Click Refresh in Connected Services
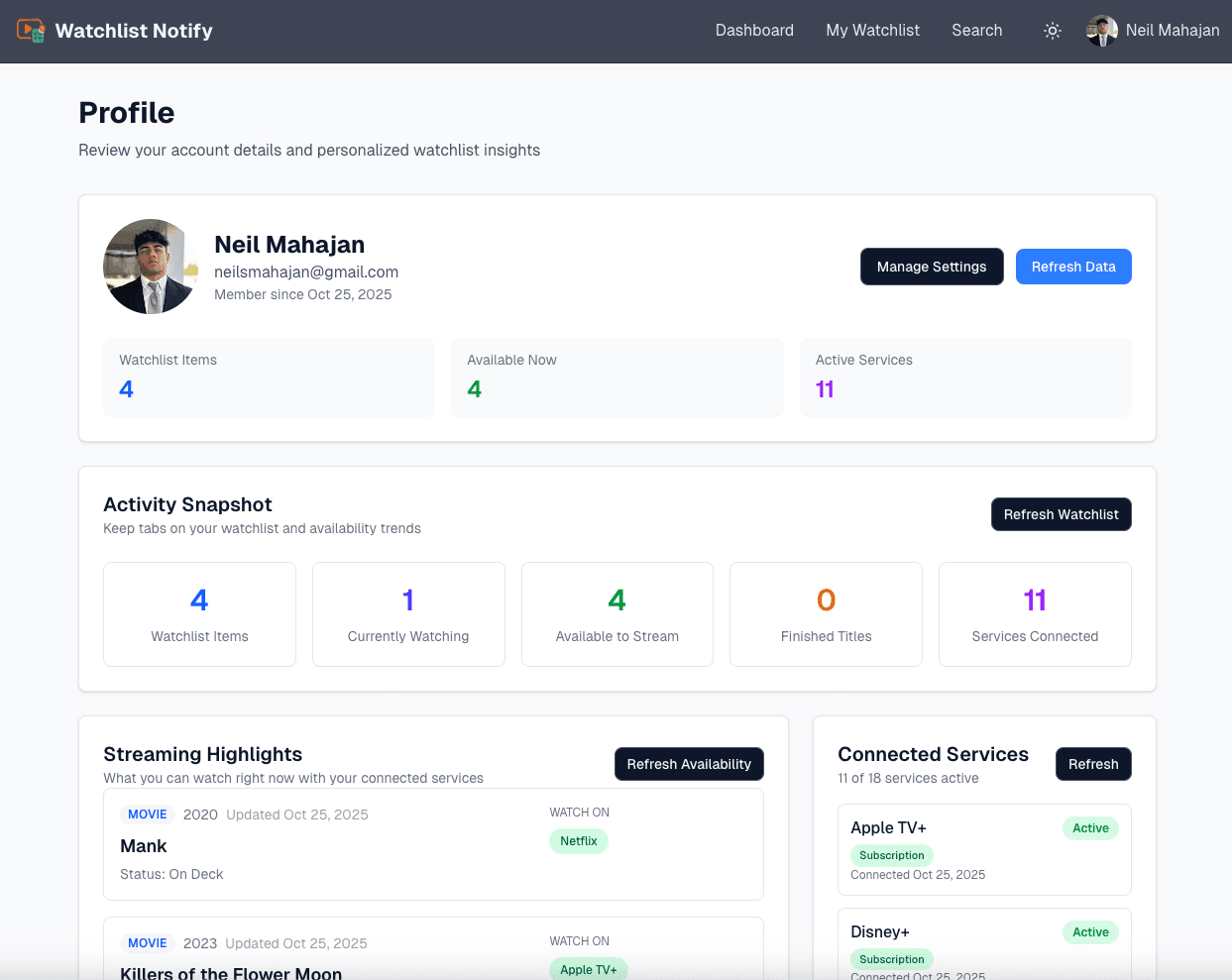This screenshot has height=980, width=1232. (x=1092, y=764)
